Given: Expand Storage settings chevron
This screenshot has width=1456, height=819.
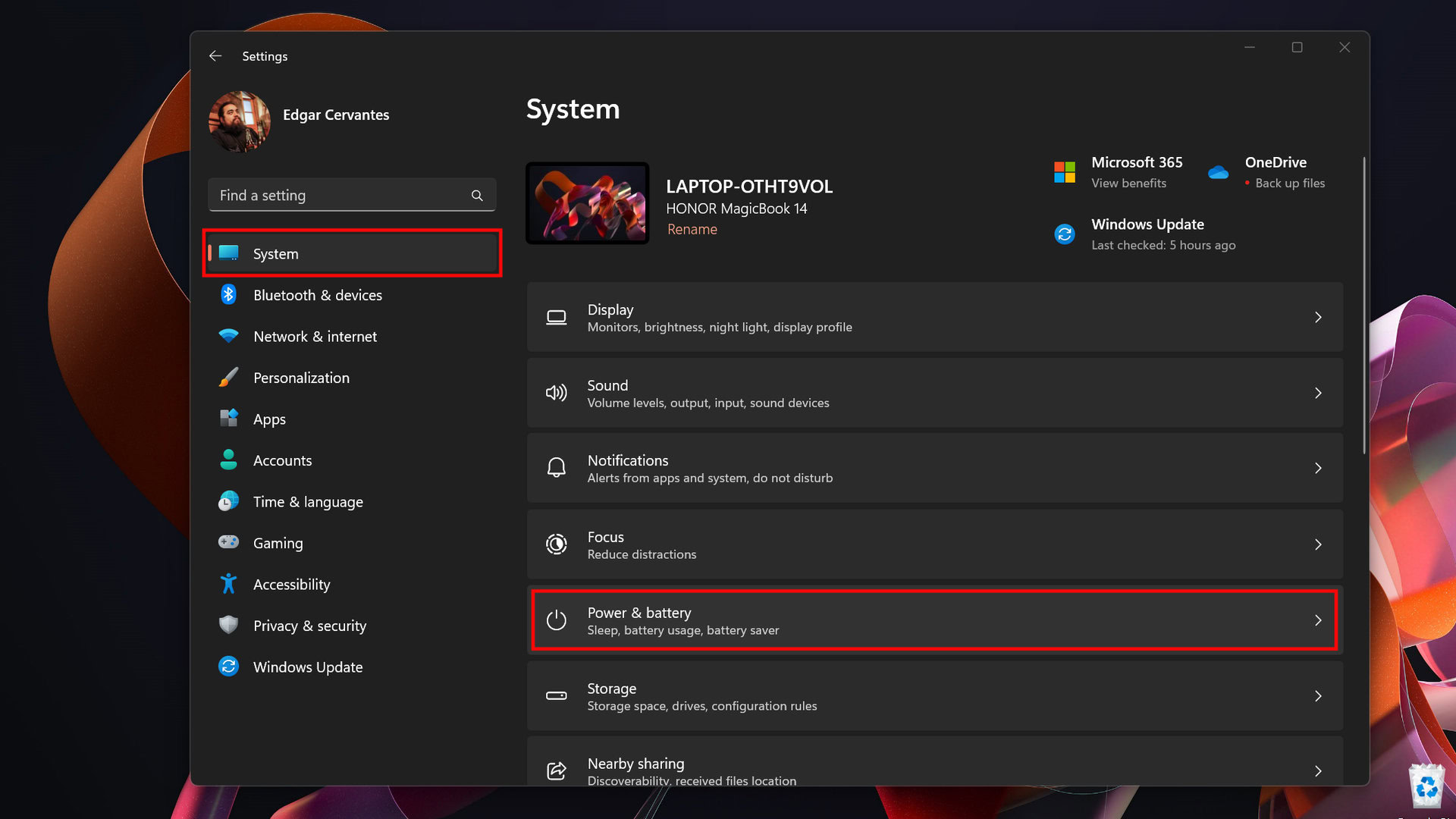Looking at the screenshot, I should pyautogui.click(x=1318, y=696).
